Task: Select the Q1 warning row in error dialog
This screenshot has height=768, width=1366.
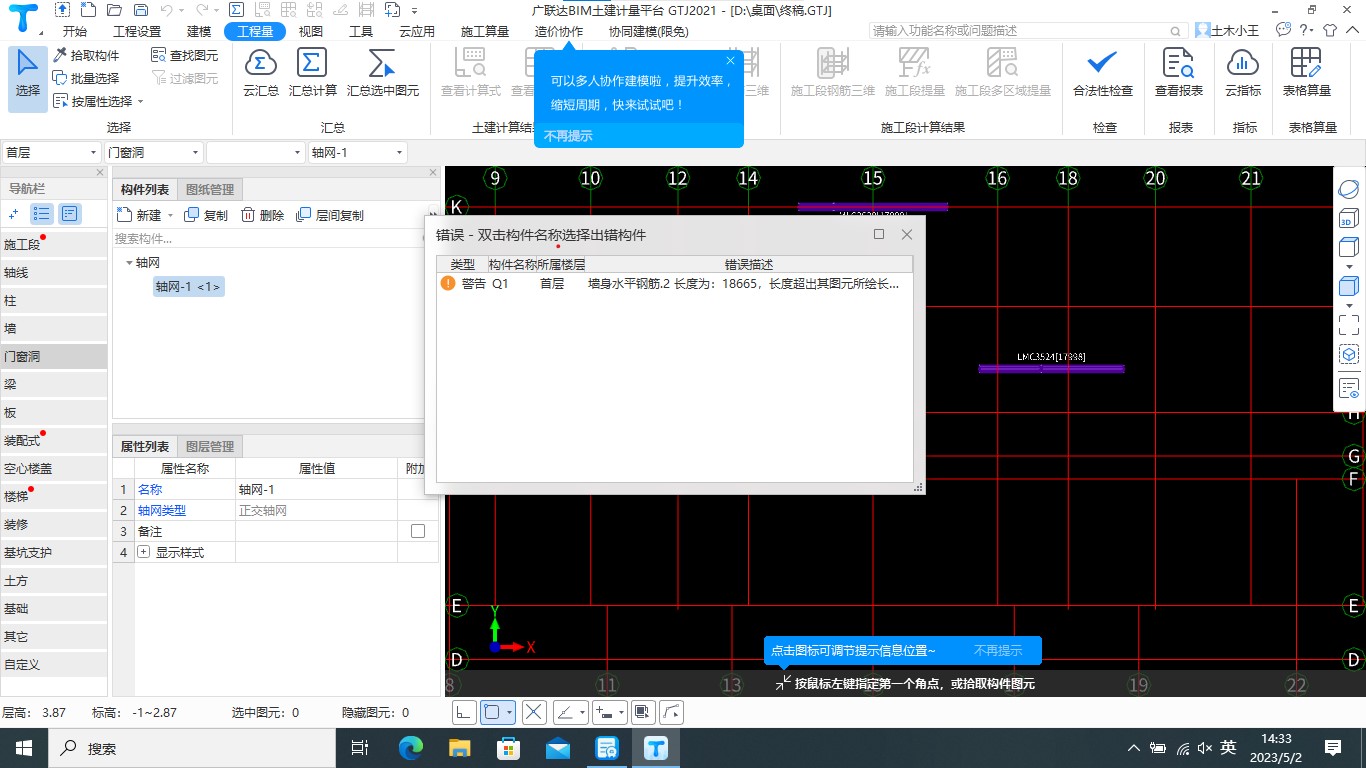Action: 674,284
